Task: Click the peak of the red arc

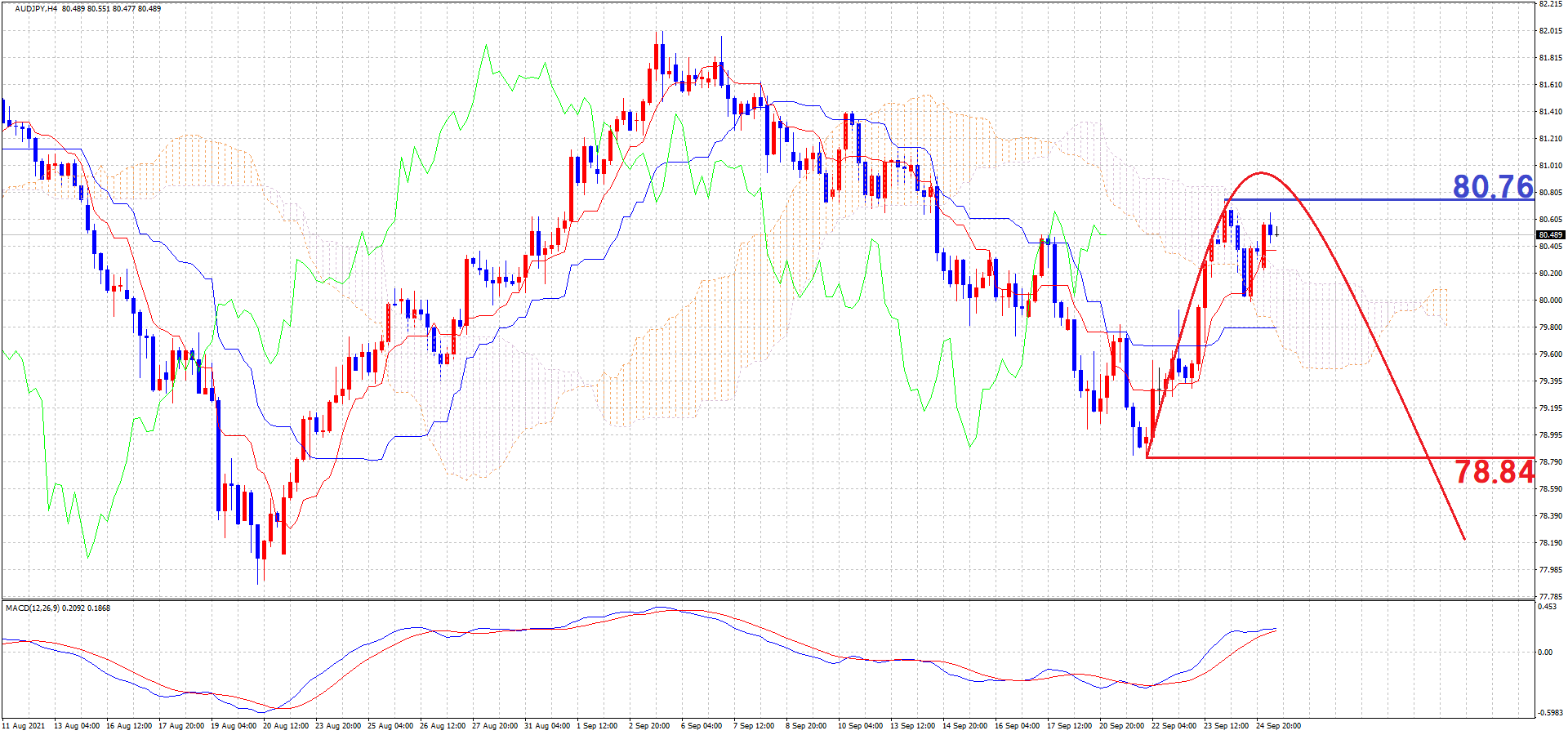Action: tap(1261, 173)
